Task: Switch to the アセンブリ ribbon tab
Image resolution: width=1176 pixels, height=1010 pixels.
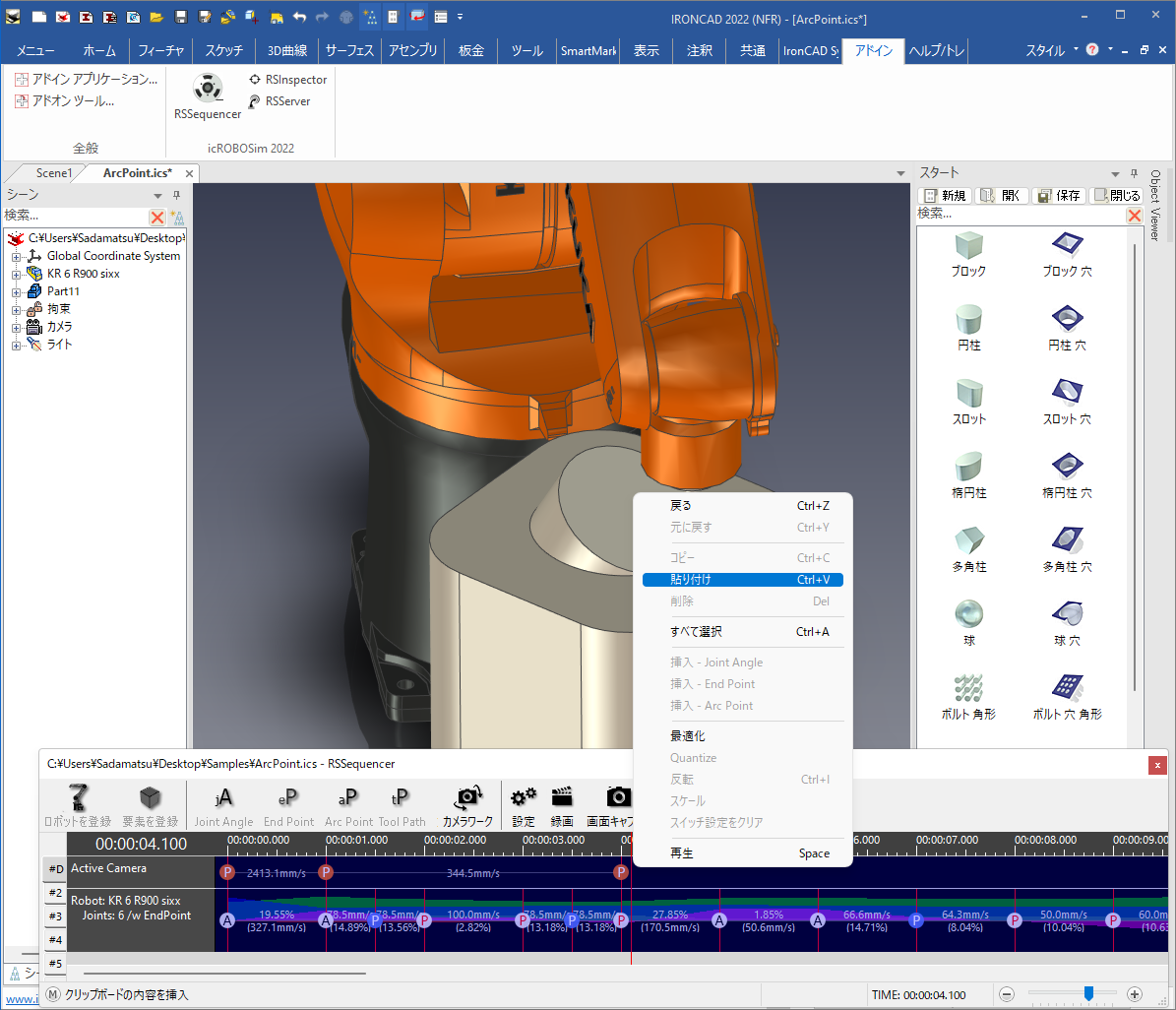Action: pos(412,51)
